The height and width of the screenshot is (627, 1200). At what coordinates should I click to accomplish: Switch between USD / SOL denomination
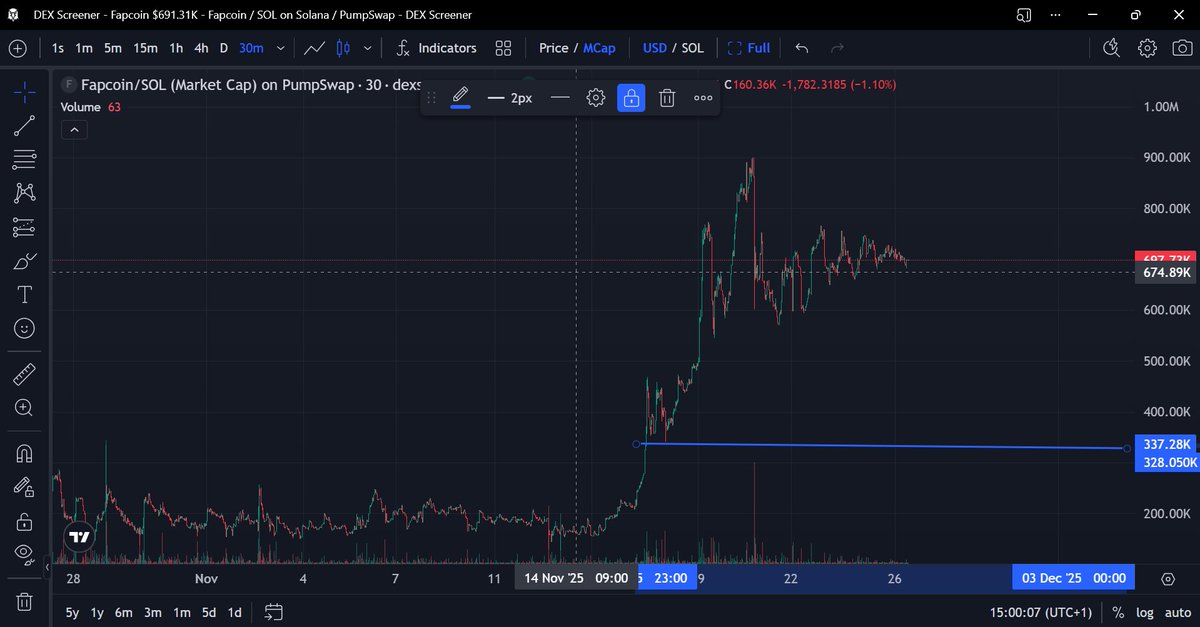pos(673,48)
